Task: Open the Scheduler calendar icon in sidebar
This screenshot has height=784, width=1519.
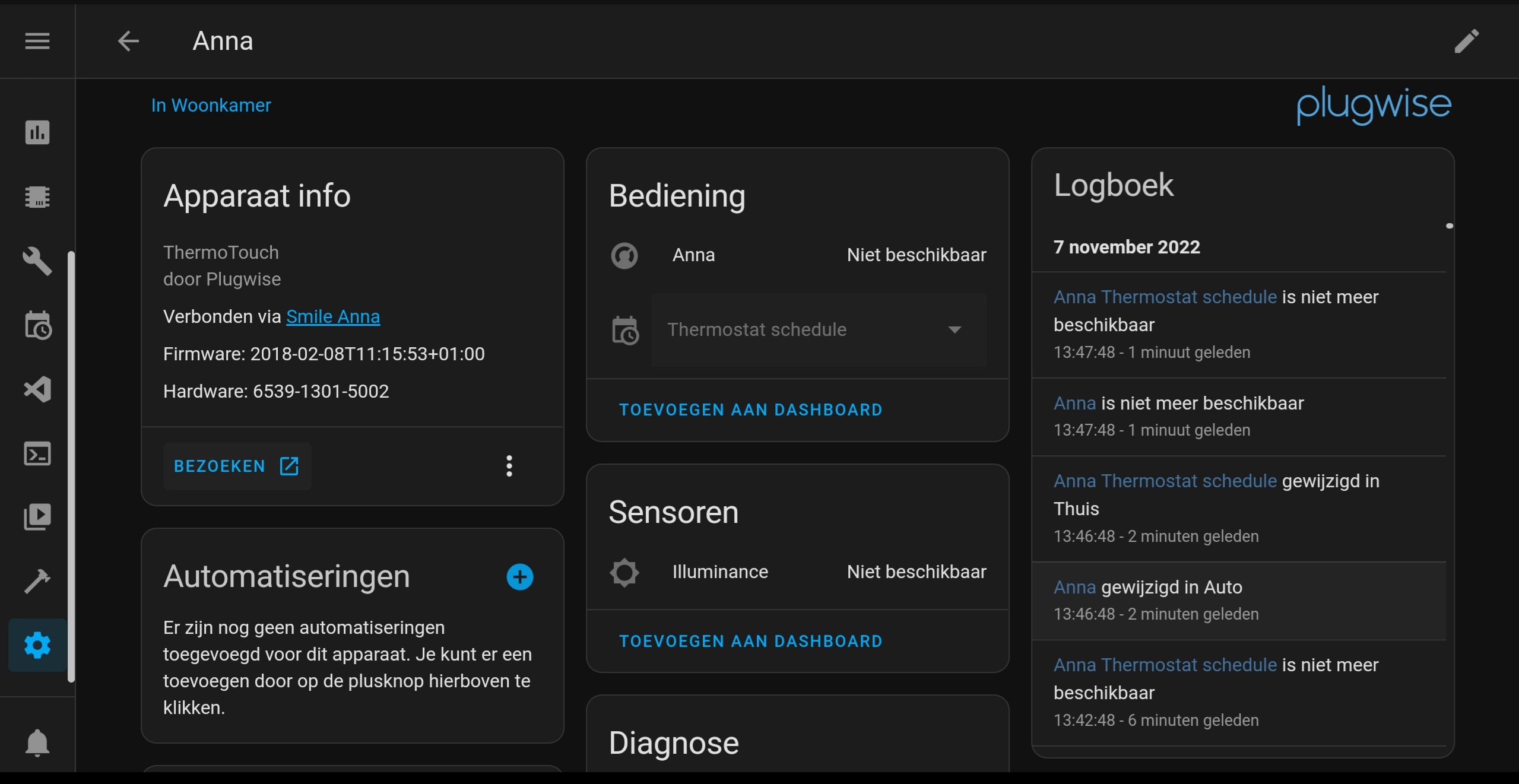Action: [37, 326]
